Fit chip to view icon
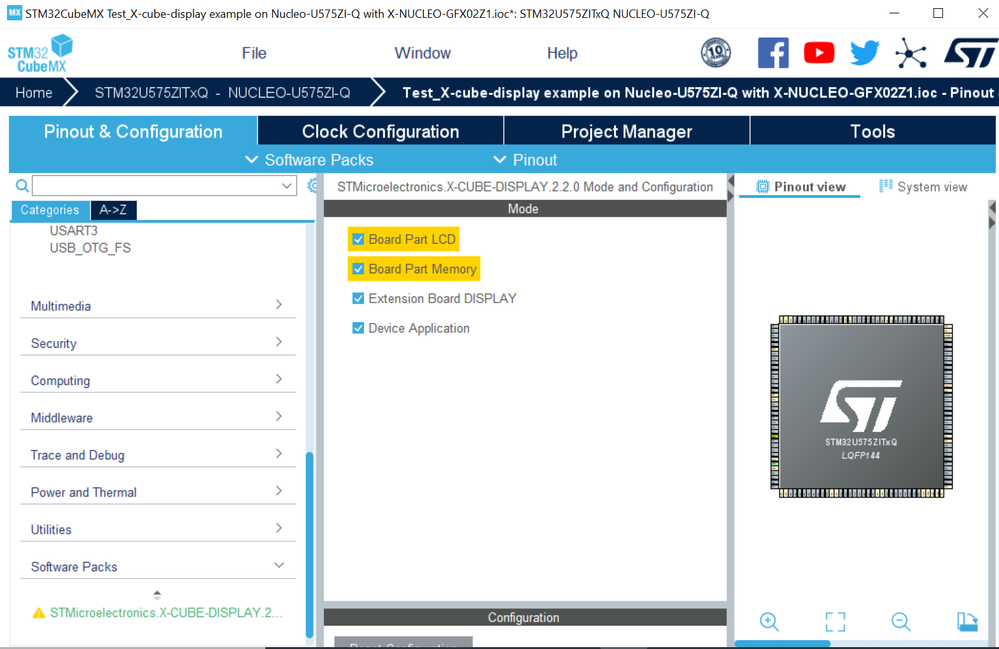 click(835, 621)
